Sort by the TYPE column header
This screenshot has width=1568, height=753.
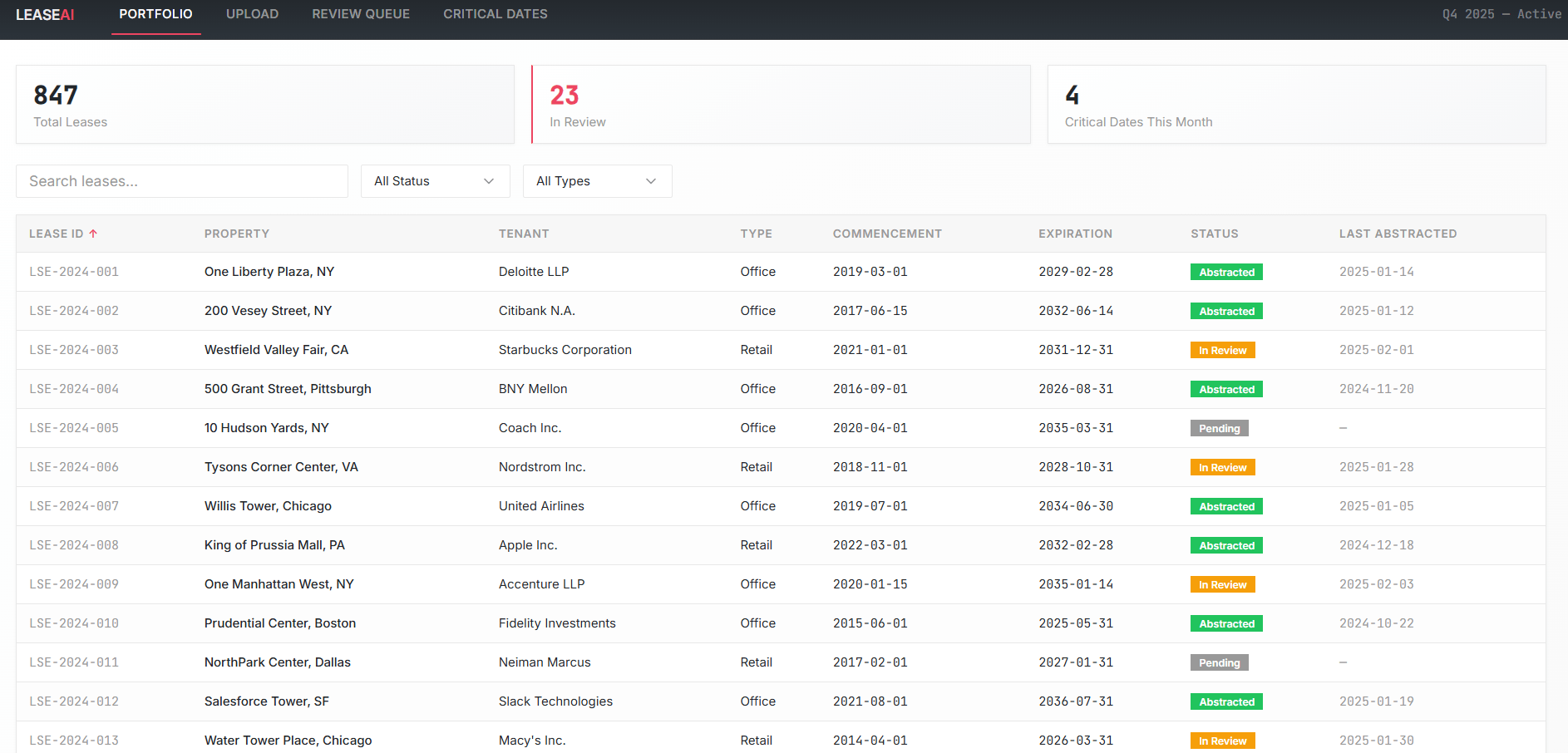(757, 234)
